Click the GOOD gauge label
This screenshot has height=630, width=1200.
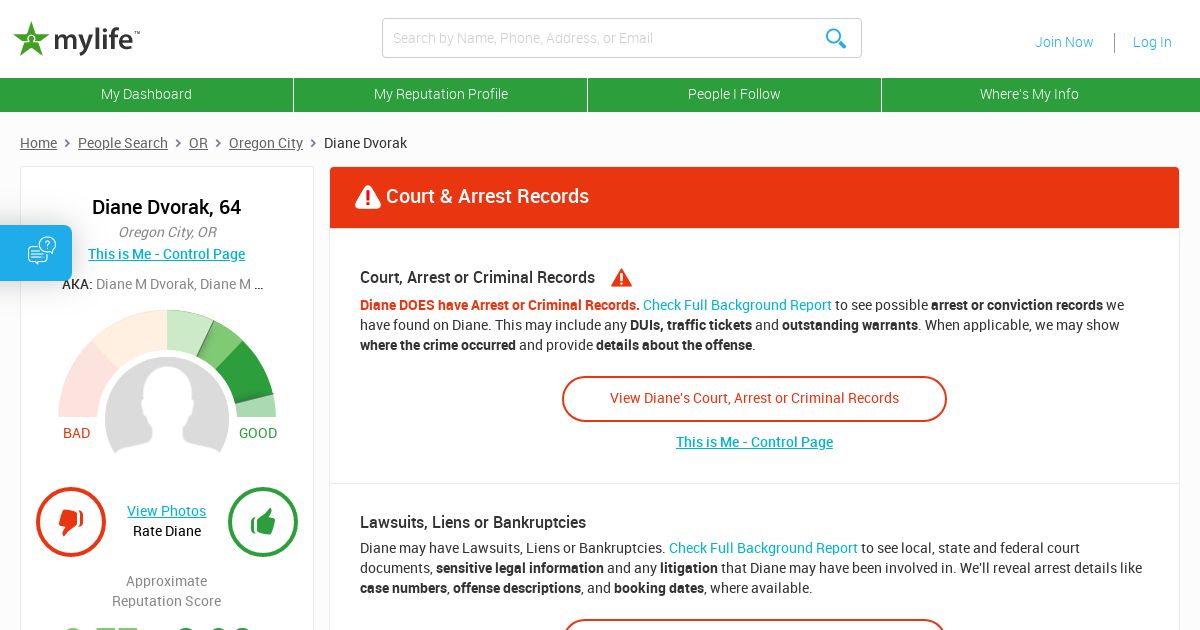point(258,433)
